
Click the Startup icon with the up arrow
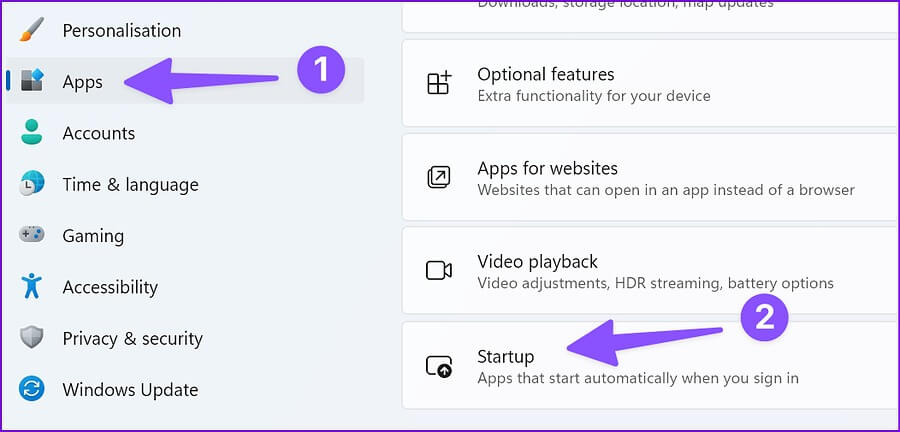[x=439, y=365]
